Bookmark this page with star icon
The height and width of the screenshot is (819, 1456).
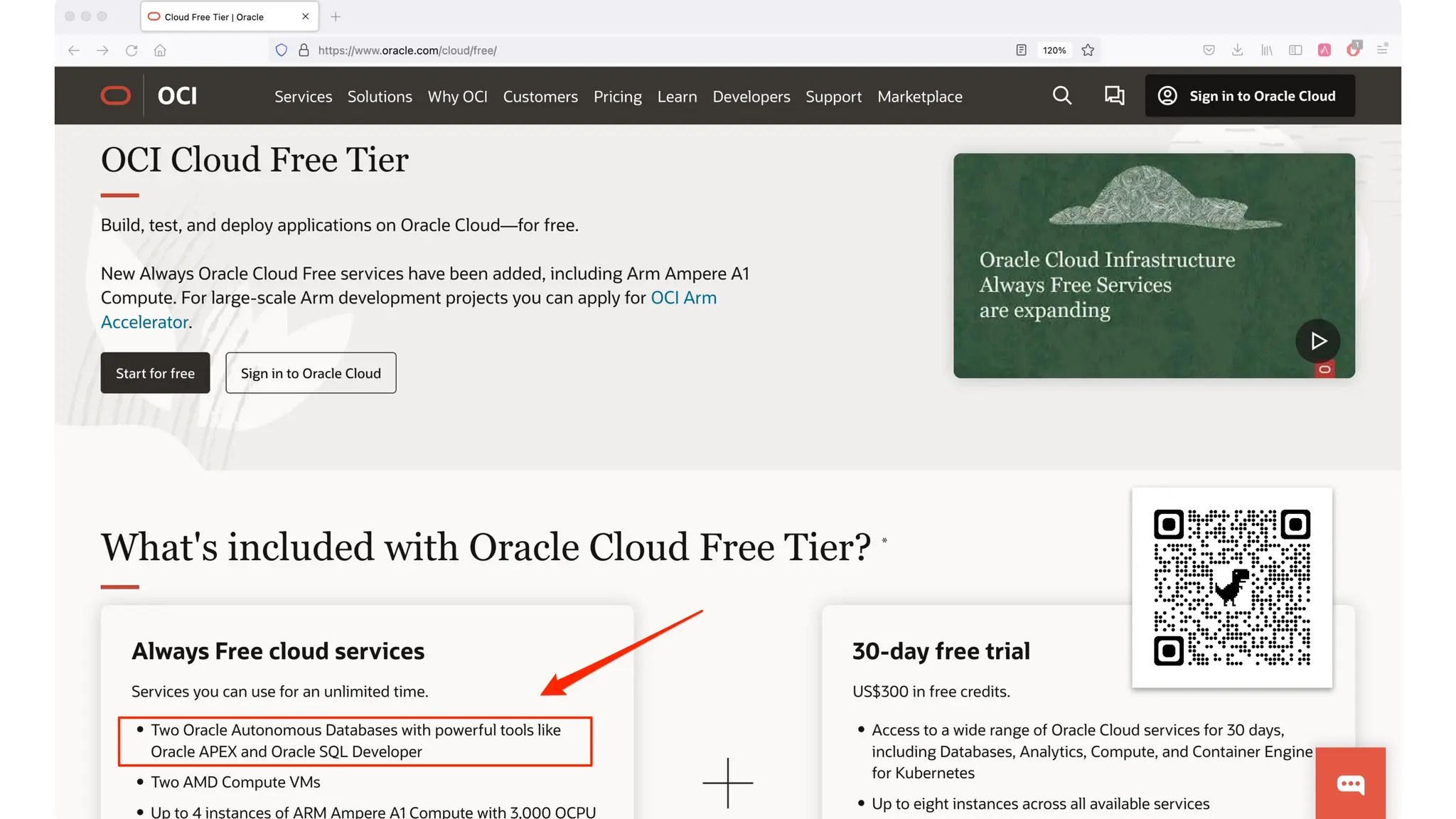pyautogui.click(x=1088, y=50)
